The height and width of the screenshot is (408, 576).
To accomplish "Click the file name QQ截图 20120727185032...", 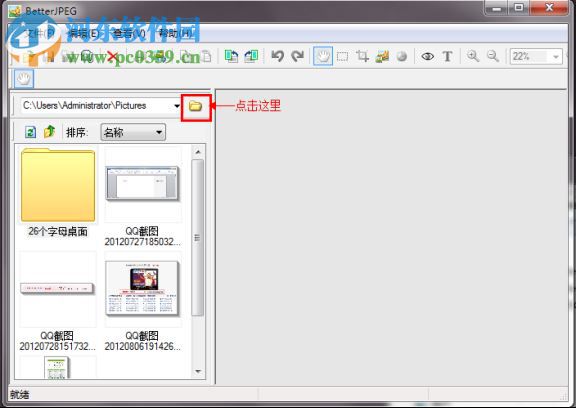I will click(143, 237).
